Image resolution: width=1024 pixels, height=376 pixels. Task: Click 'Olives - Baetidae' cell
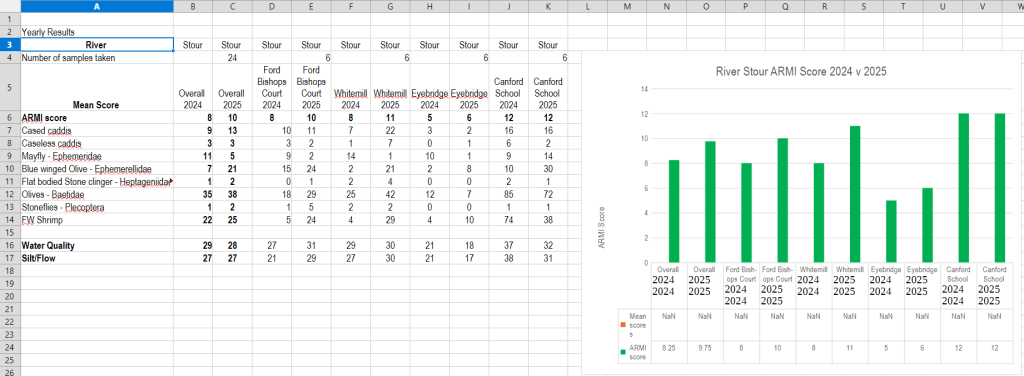point(97,195)
